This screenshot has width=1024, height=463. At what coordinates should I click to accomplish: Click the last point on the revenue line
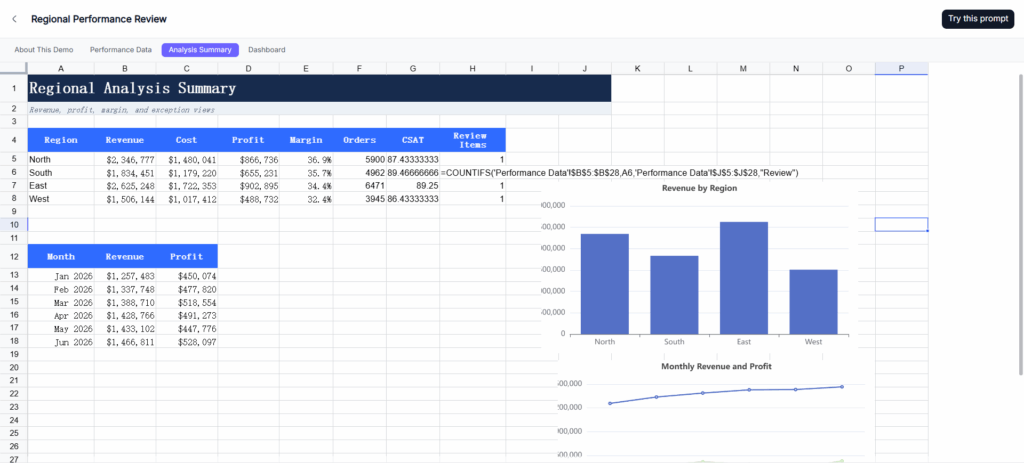(842, 387)
